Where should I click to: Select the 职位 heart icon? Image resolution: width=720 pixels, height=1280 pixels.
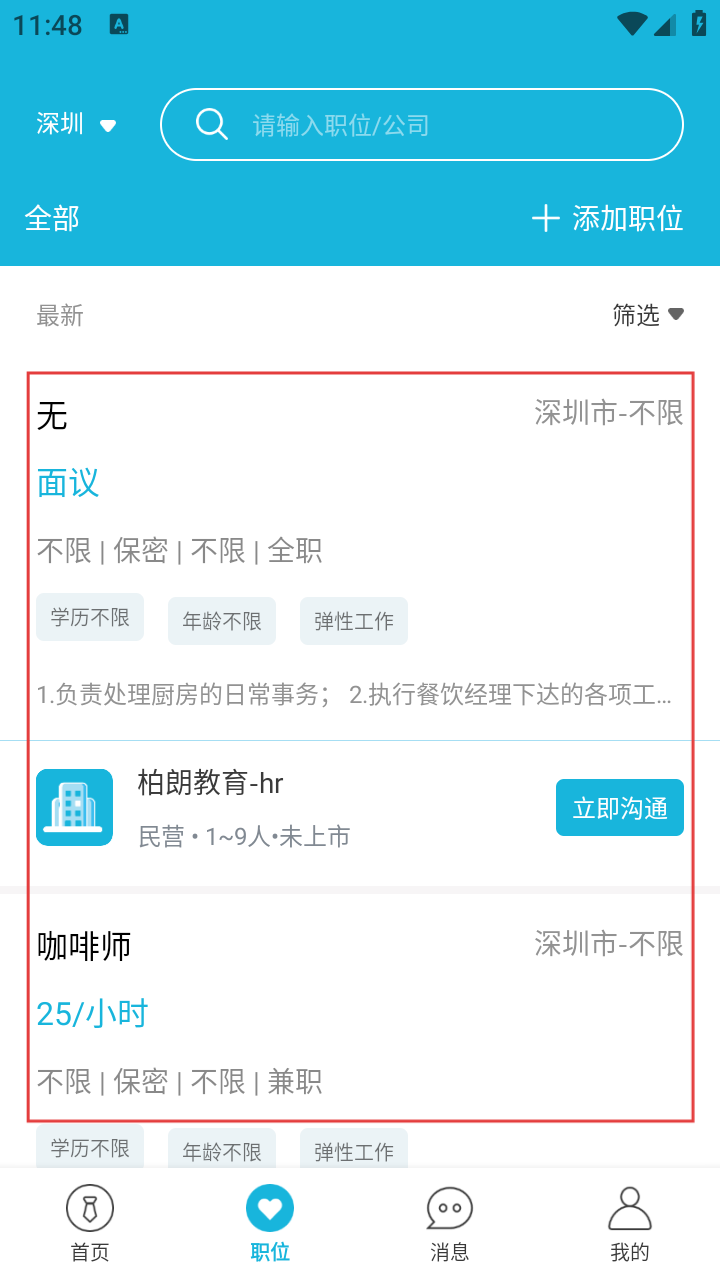coord(270,1208)
